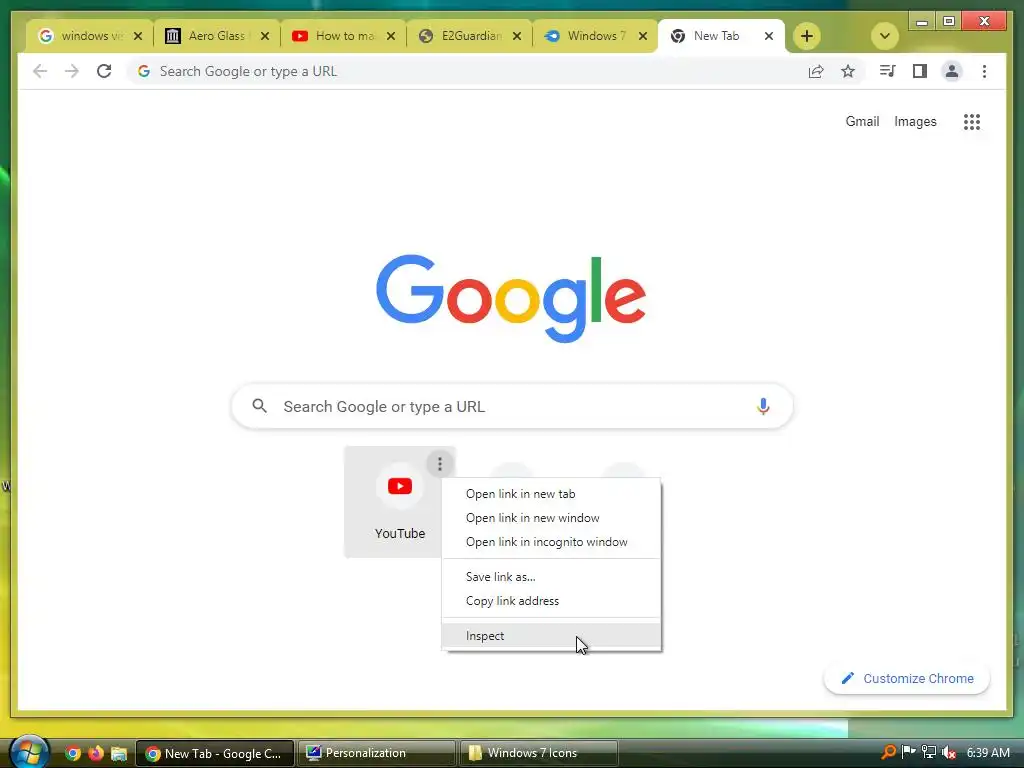Viewport: 1024px width, 768px height.
Task: Open the Gmail link
Action: pyautogui.click(x=862, y=121)
